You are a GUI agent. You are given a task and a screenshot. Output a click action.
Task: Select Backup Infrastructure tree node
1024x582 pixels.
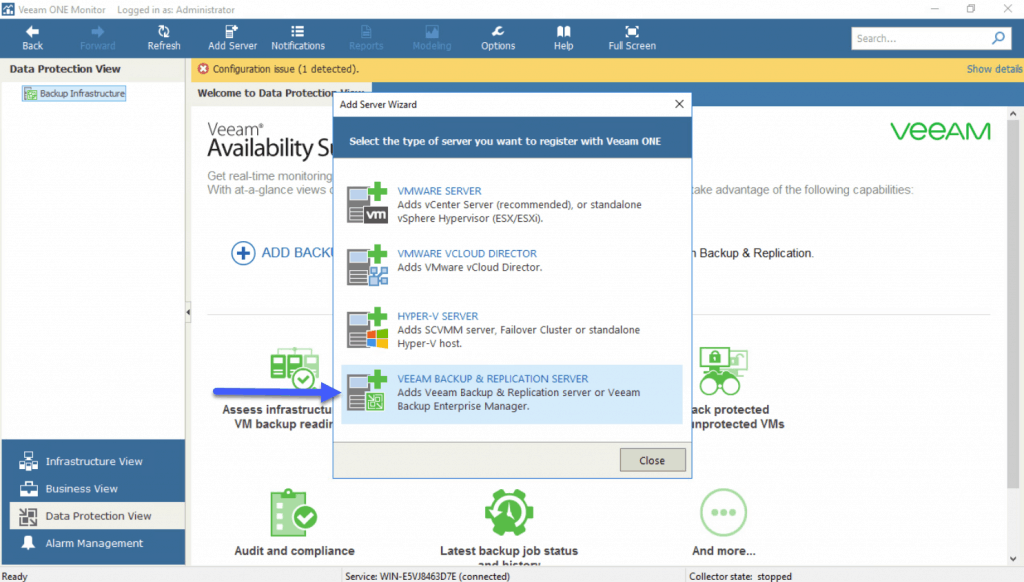pyautogui.click(x=82, y=94)
